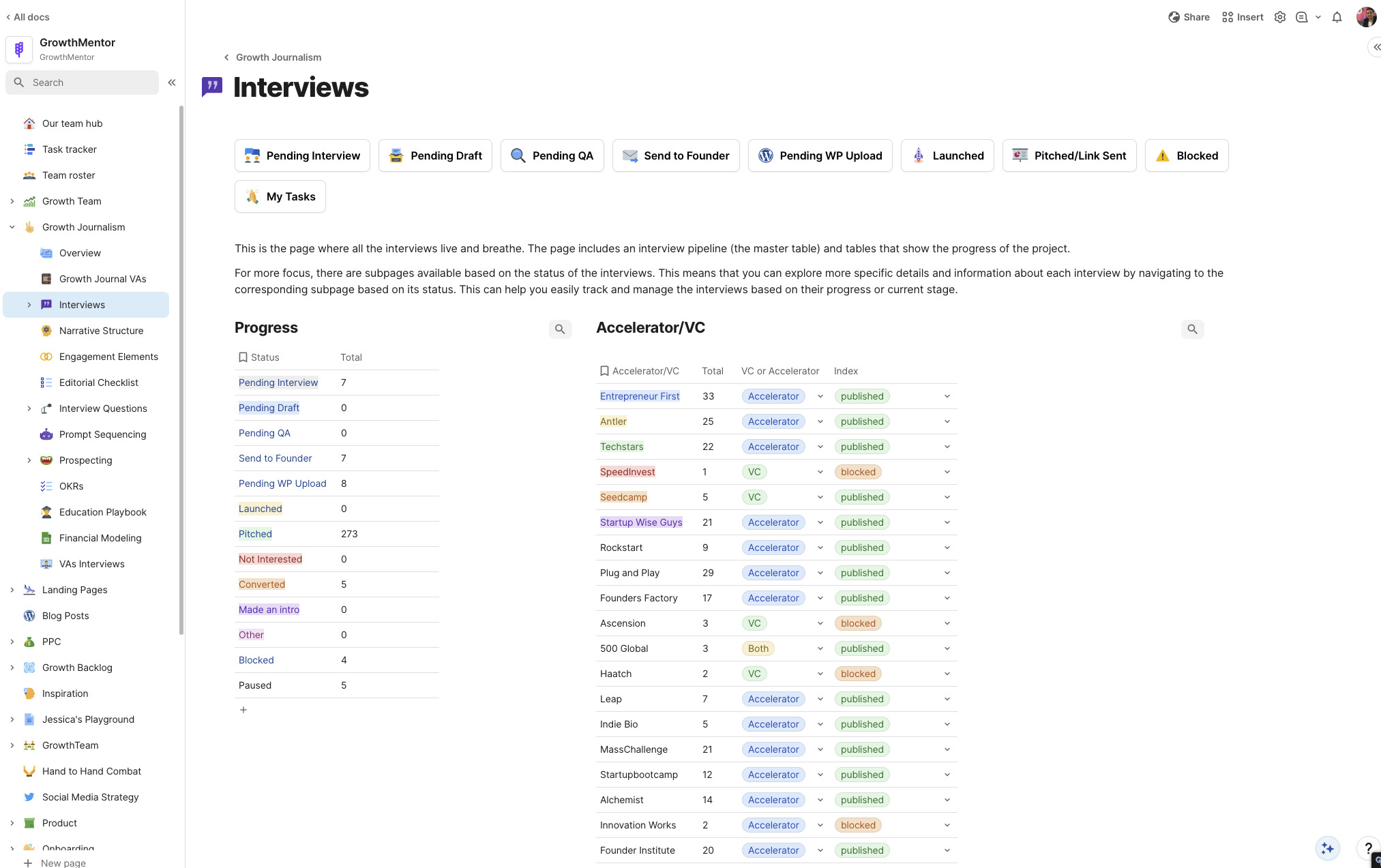Open Social Media Strategy page
This screenshot has height=868, width=1381.
click(90, 797)
